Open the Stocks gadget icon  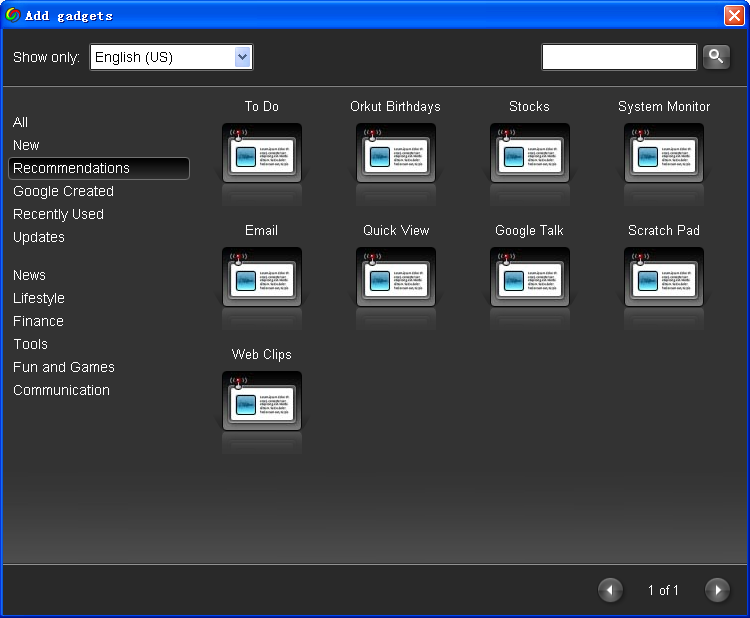point(530,153)
